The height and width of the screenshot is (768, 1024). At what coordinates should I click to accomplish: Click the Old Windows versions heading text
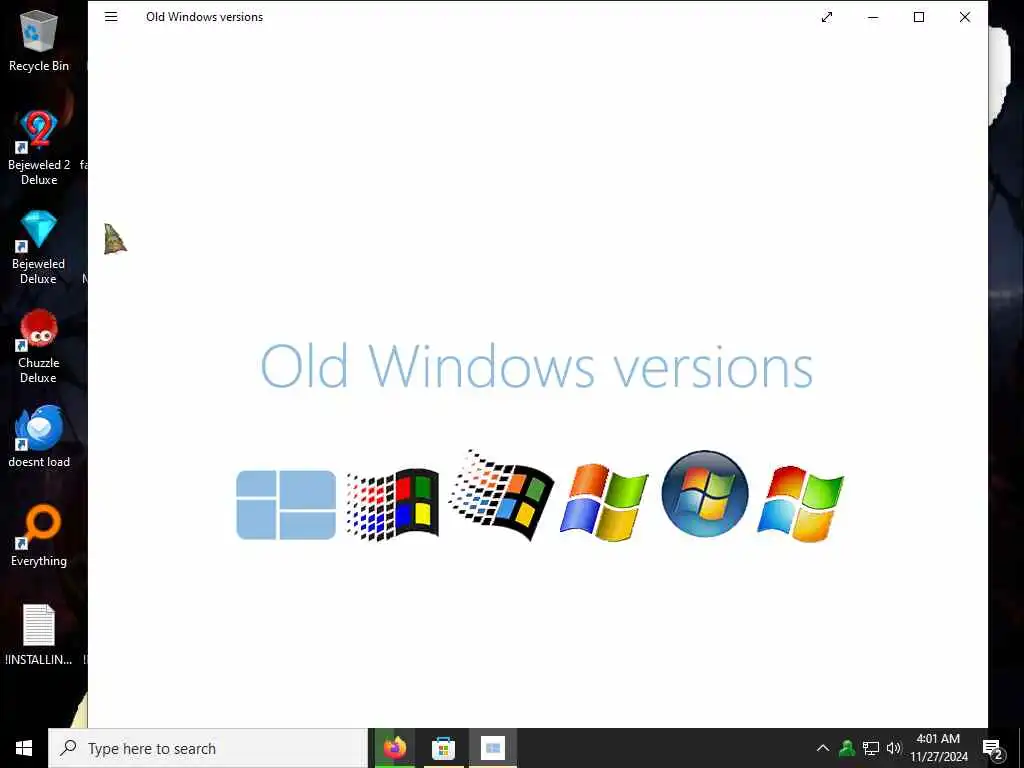[x=536, y=367]
